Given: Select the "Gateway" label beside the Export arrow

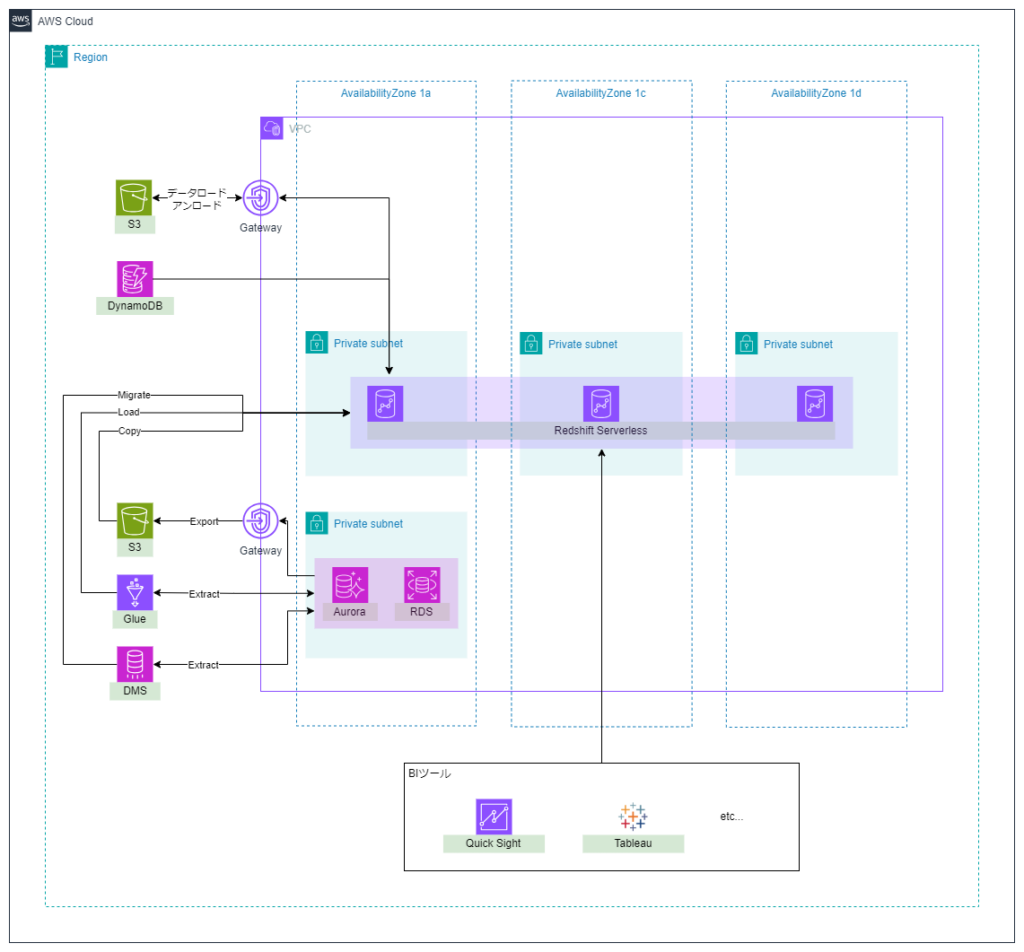Looking at the screenshot, I should pyautogui.click(x=261, y=550).
